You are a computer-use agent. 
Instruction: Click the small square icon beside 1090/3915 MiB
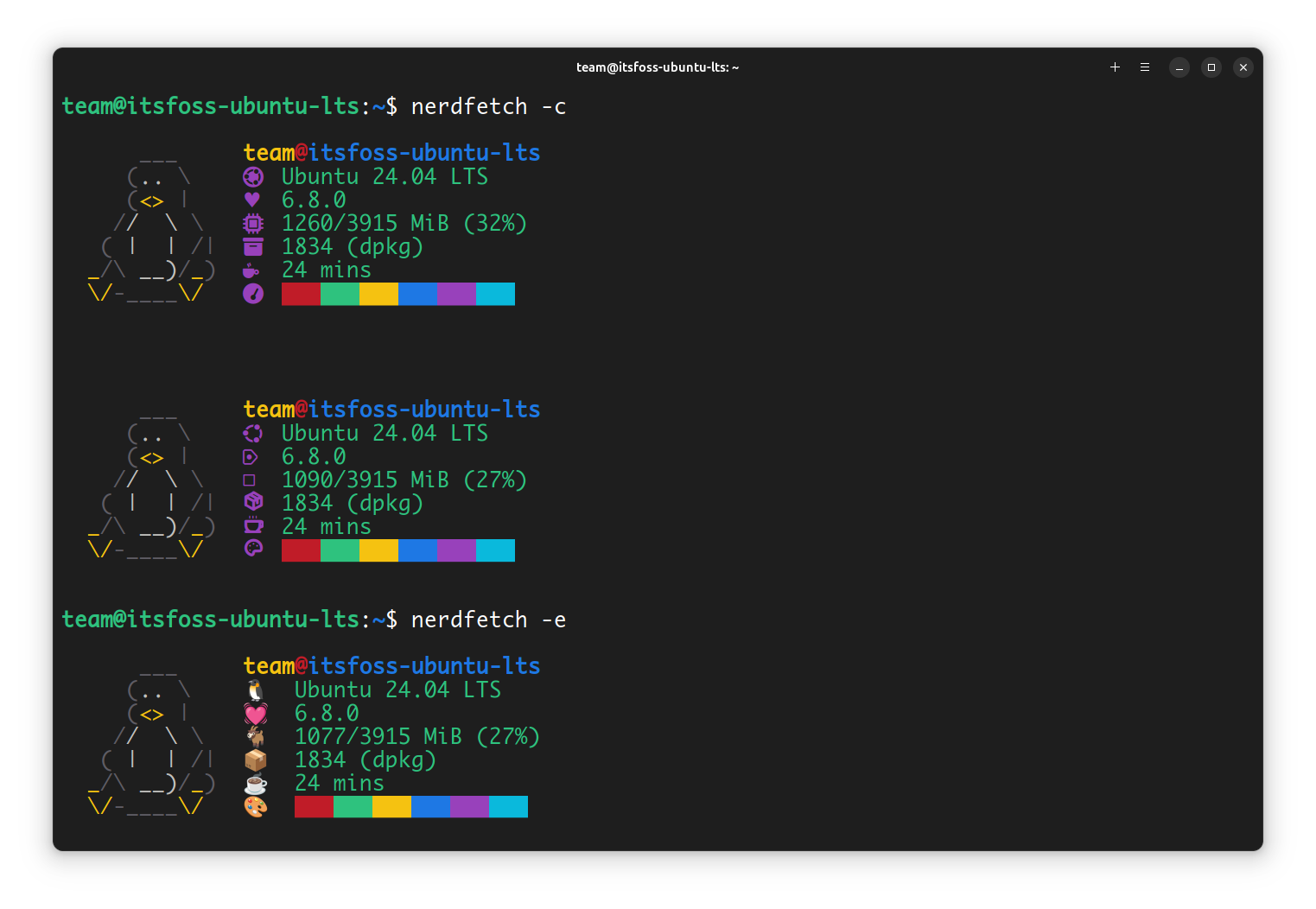point(250,480)
